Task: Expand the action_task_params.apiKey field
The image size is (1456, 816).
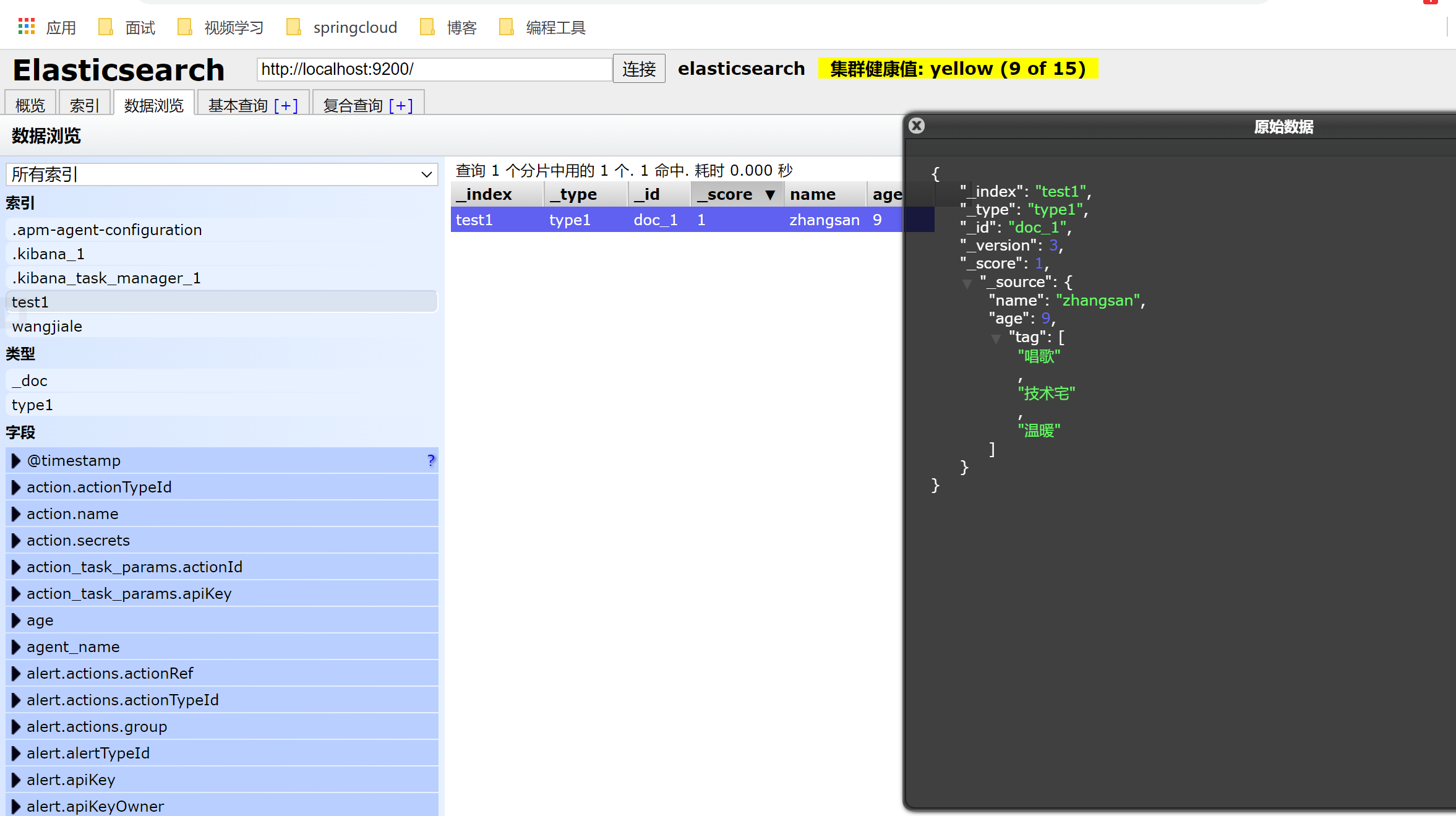Action: tap(16, 593)
